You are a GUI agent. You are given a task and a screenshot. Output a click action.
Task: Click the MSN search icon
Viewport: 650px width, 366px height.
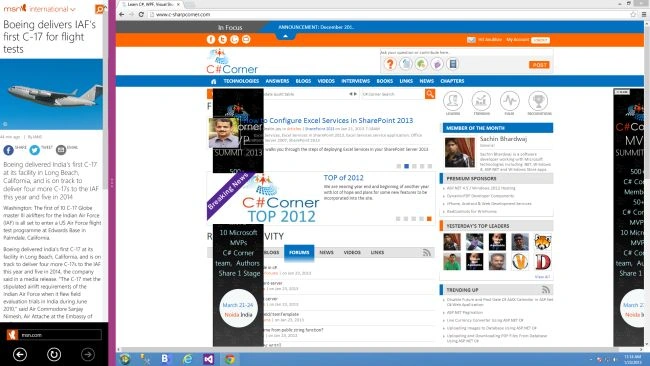tap(99, 9)
